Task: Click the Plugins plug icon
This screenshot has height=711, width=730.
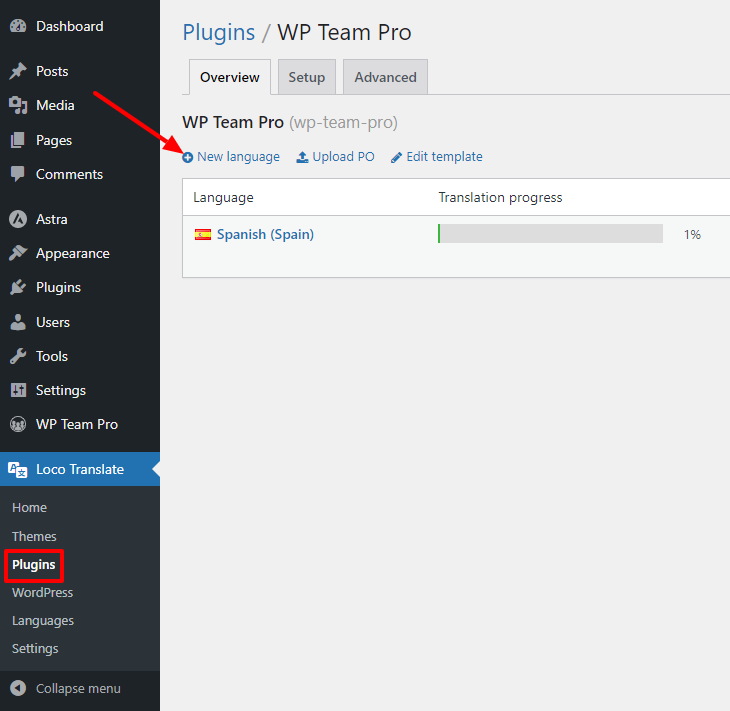Action: click(x=18, y=287)
